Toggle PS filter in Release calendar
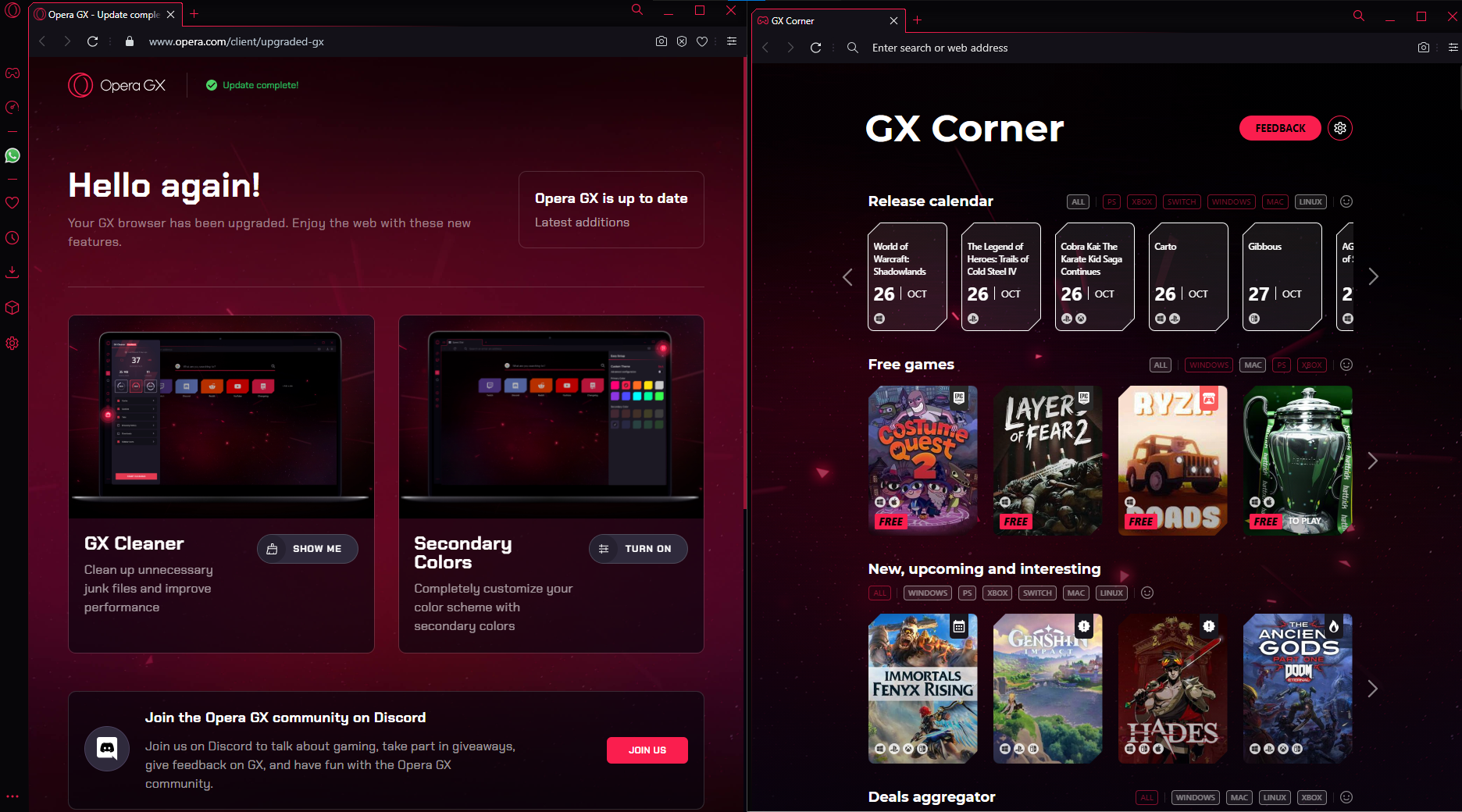Viewport: 1462px width, 812px height. point(1111,201)
